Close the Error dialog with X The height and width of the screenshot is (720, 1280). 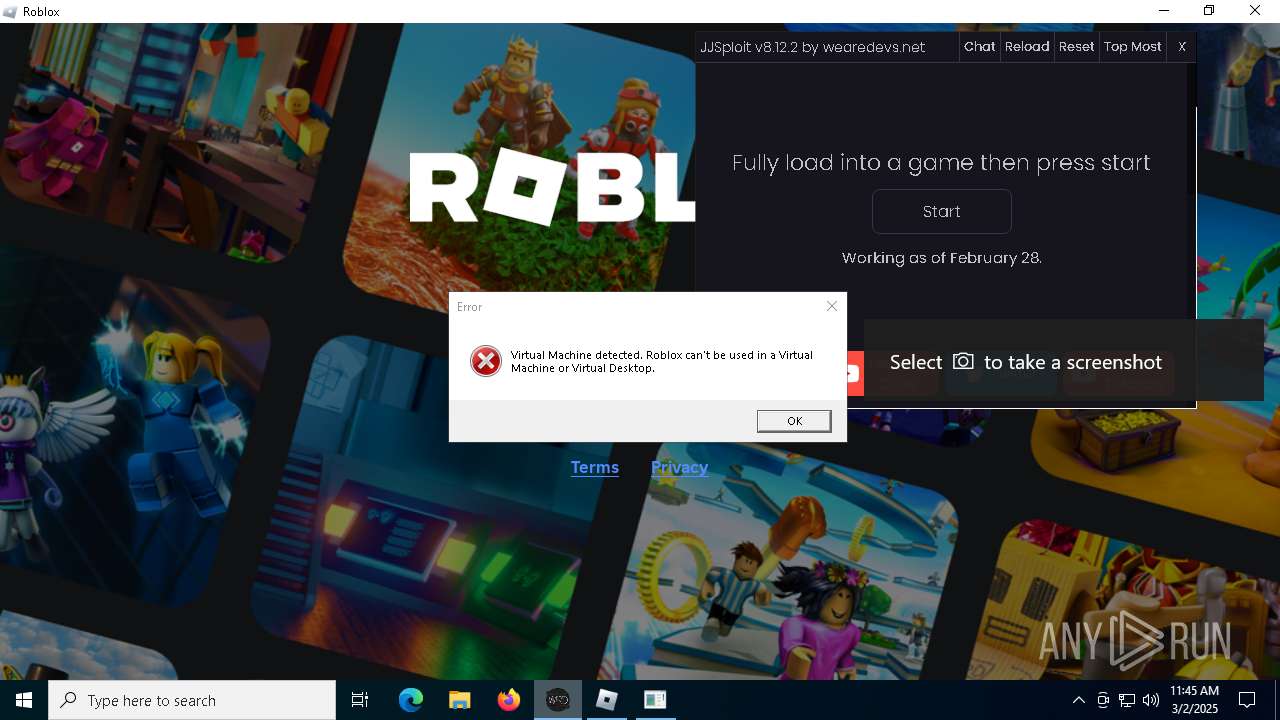tap(831, 307)
